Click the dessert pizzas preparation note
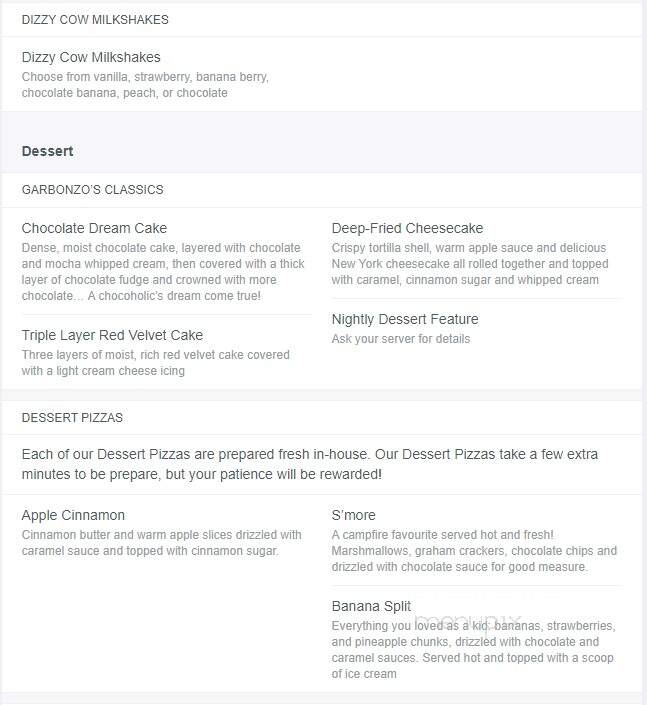Screen dimensions: 647x705 click(309, 464)
